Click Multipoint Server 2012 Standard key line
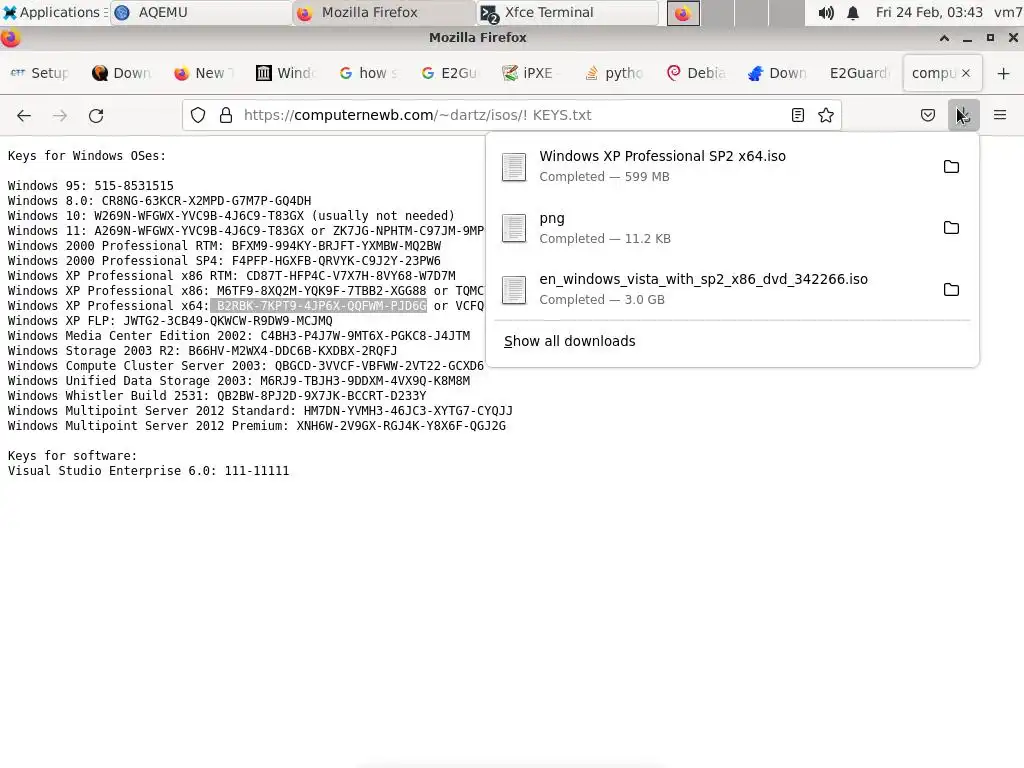The height and width of the screenshot is (768, 1024). click(x=260, y=411)
